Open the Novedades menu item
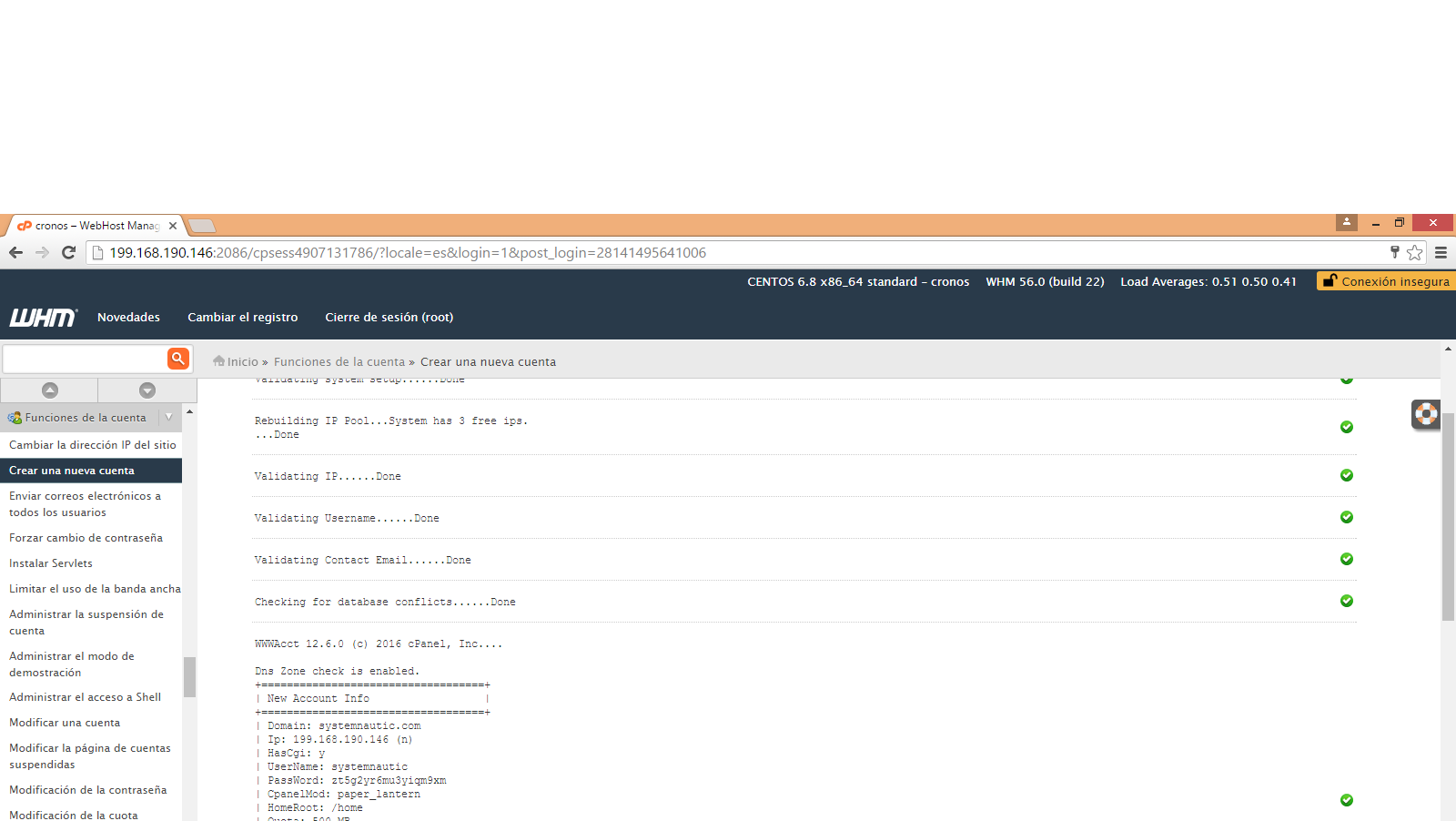The height and width of the screenshot is (821, 1456). point(128,318)
